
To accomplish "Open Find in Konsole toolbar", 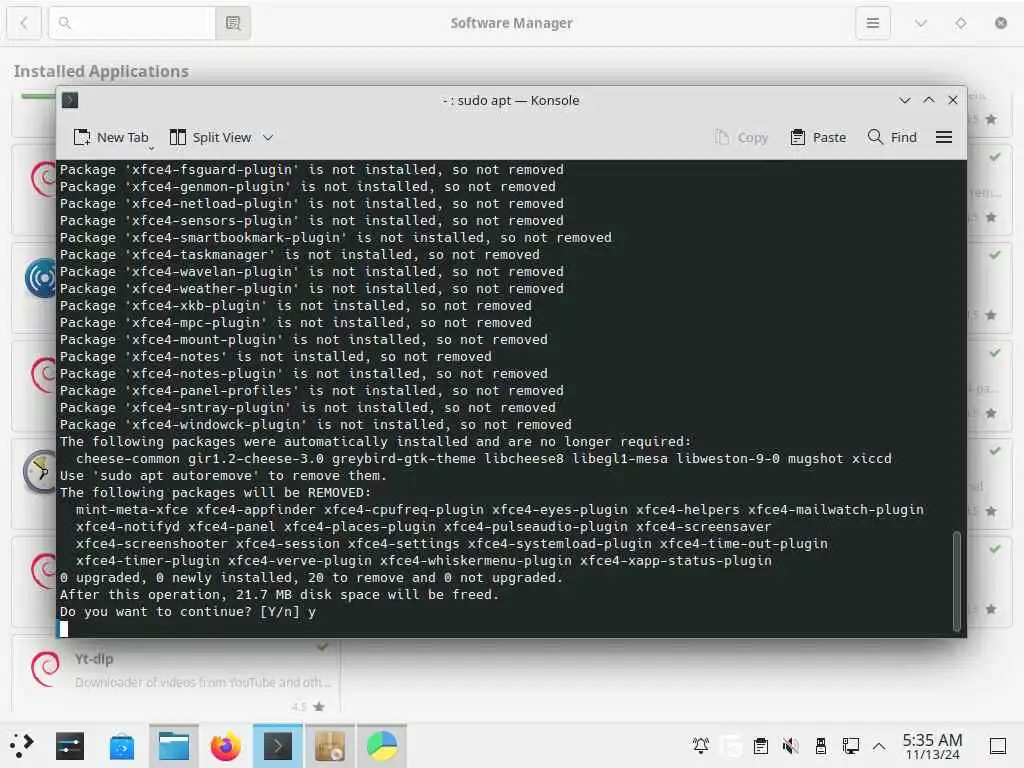I will tap(892, 137).
